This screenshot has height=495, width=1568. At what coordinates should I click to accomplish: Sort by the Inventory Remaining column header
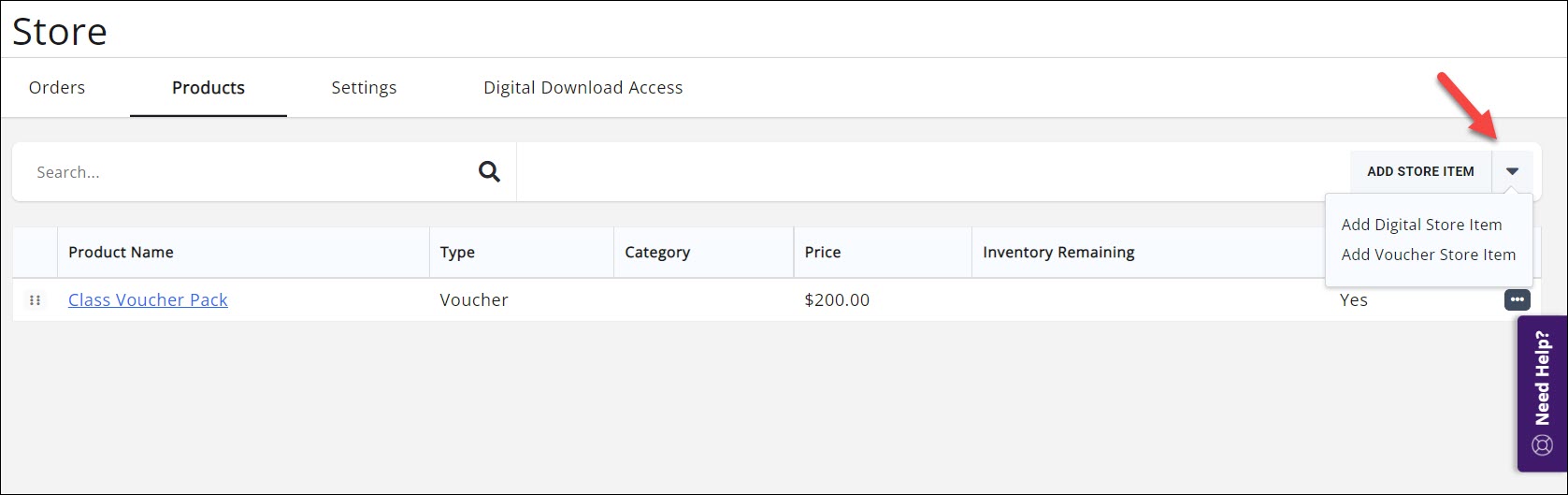(x=1058, y=253)
